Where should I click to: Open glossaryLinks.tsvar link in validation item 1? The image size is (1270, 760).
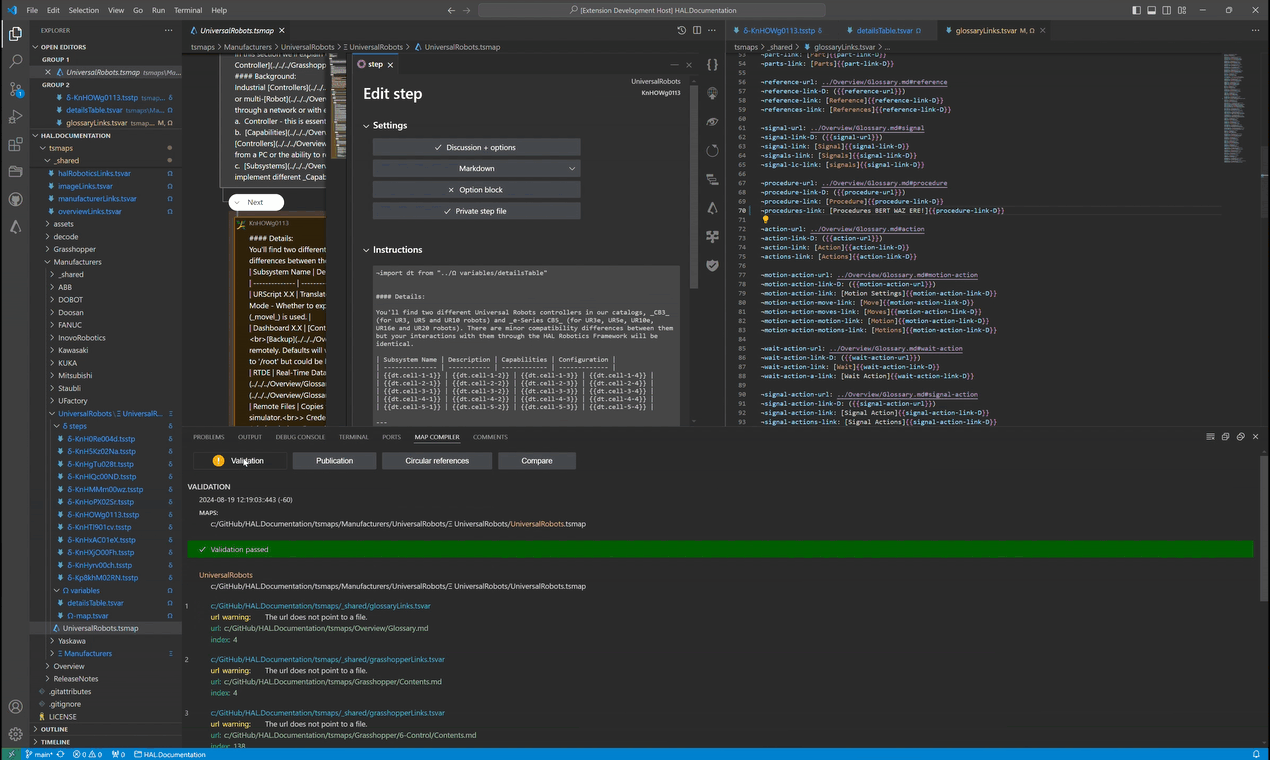[x=320, y=606]
